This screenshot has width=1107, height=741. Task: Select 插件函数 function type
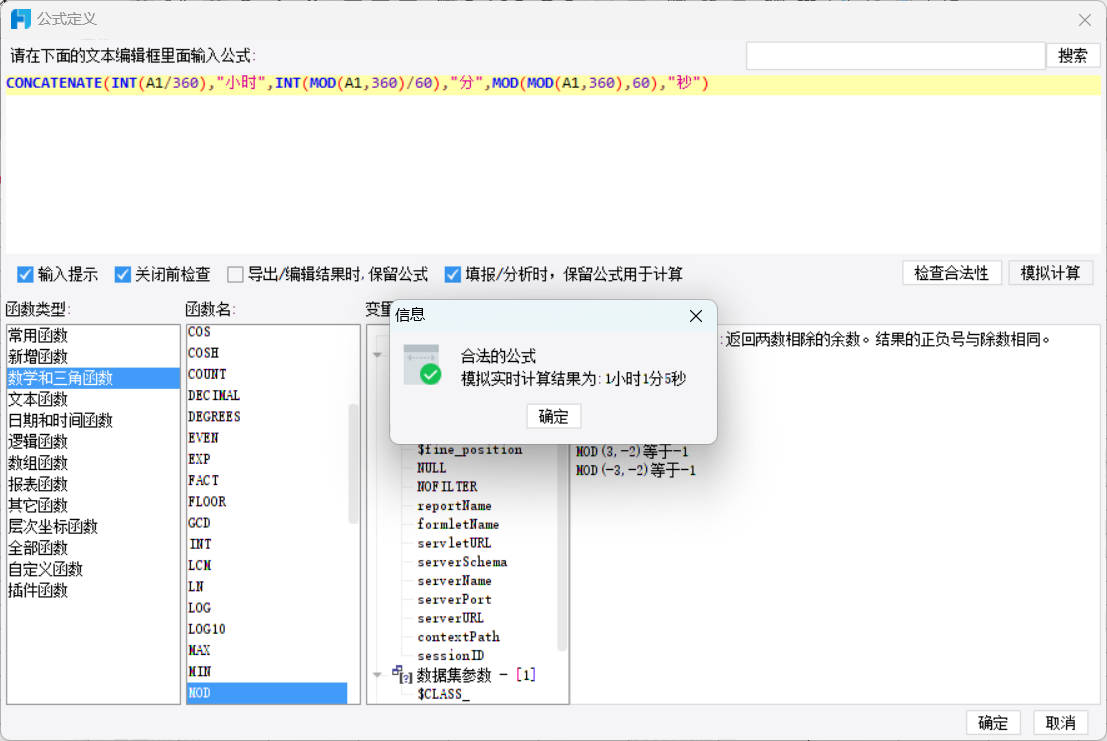tap(93, 589)
